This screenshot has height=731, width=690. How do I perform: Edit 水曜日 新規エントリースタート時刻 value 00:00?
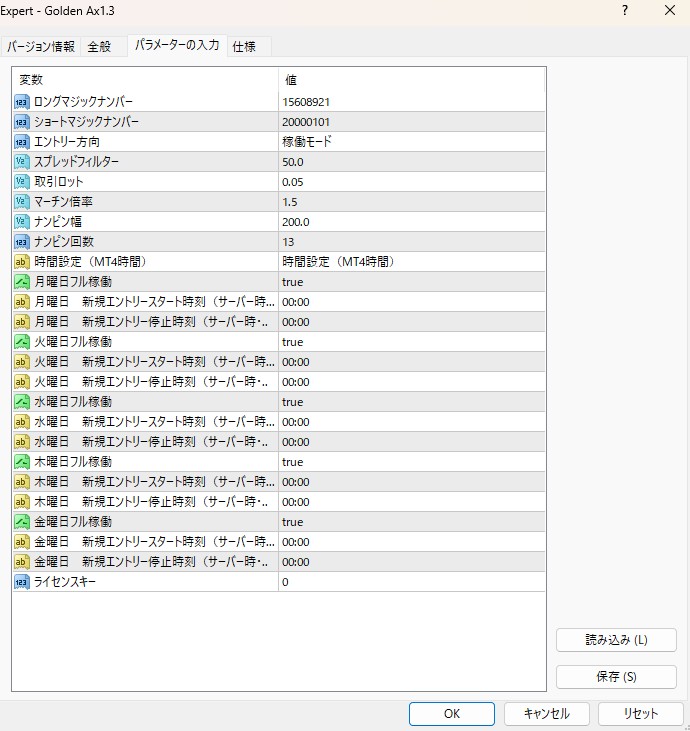coord(412,422)
